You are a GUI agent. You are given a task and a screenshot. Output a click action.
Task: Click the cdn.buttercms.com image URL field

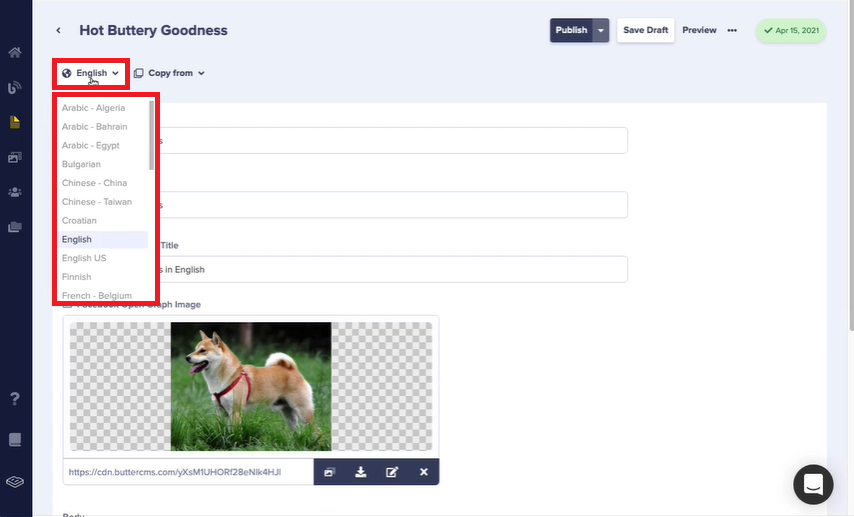(x=188, y=472)
